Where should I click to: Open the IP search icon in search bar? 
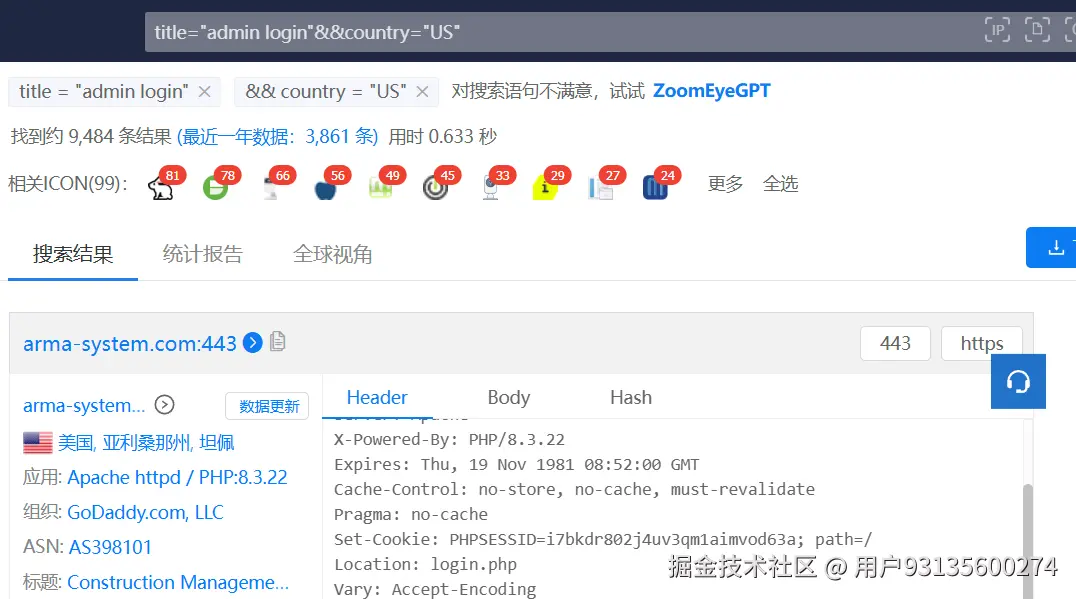click(997, 30)
